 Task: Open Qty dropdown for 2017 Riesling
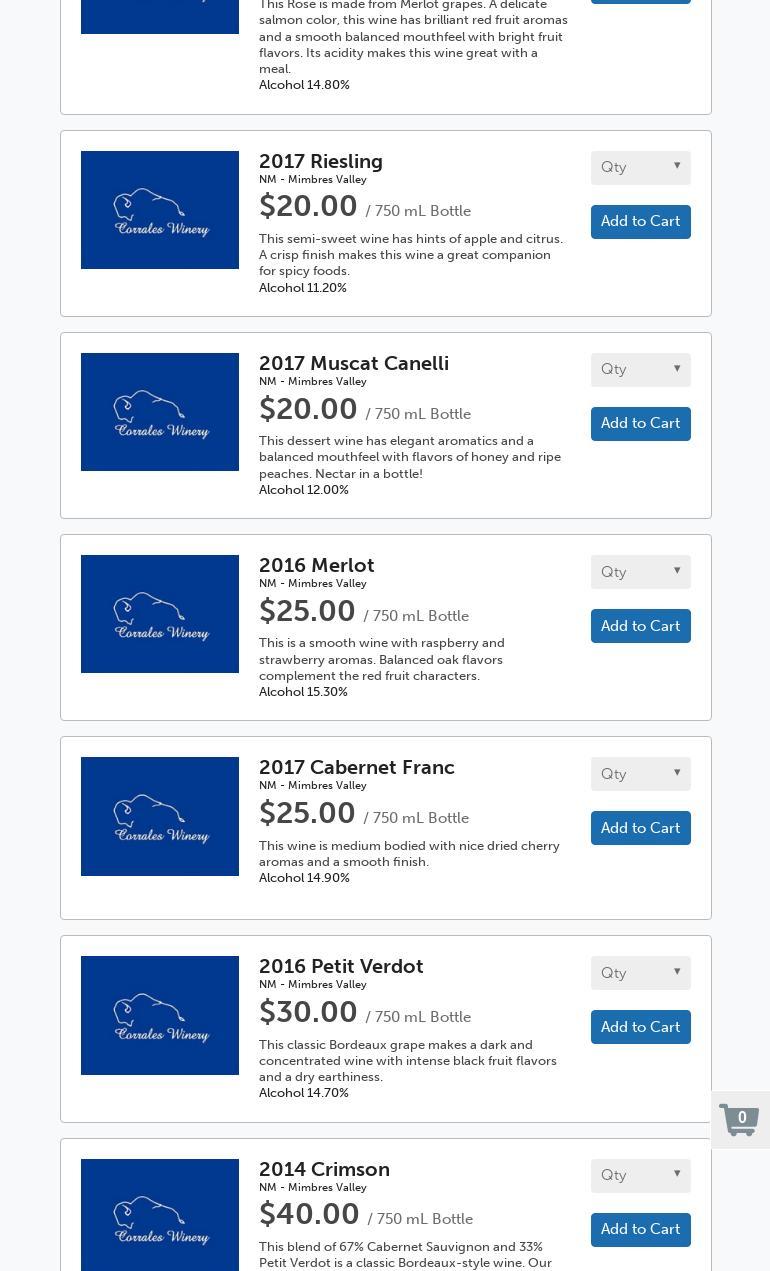(640, 167)
